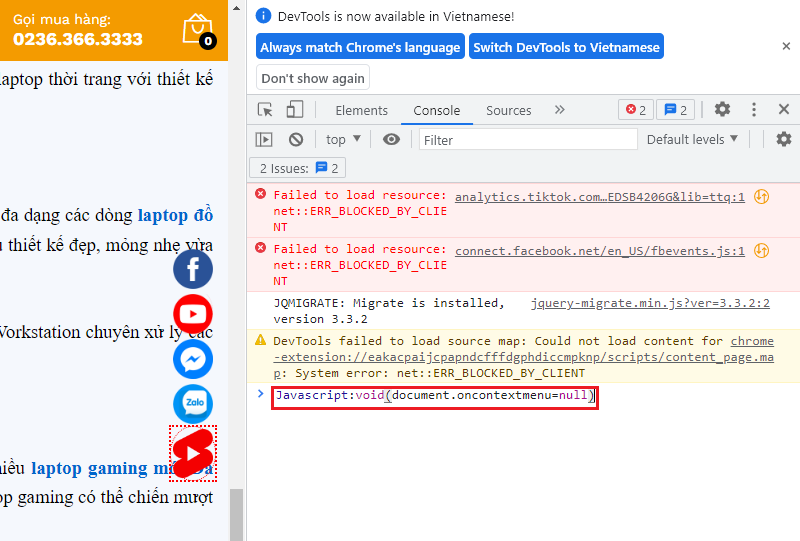
Task: Switch to the Elements tab
Action: click(x=362, y=110)
